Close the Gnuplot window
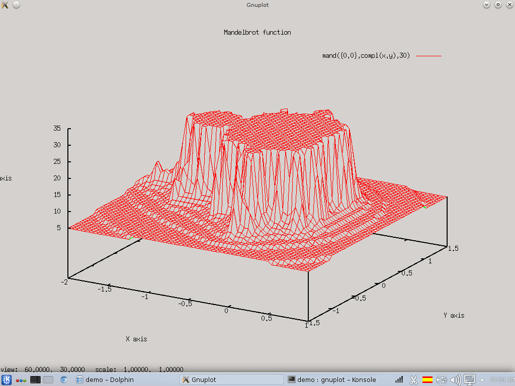515x386 pixels. pos(510,5)
